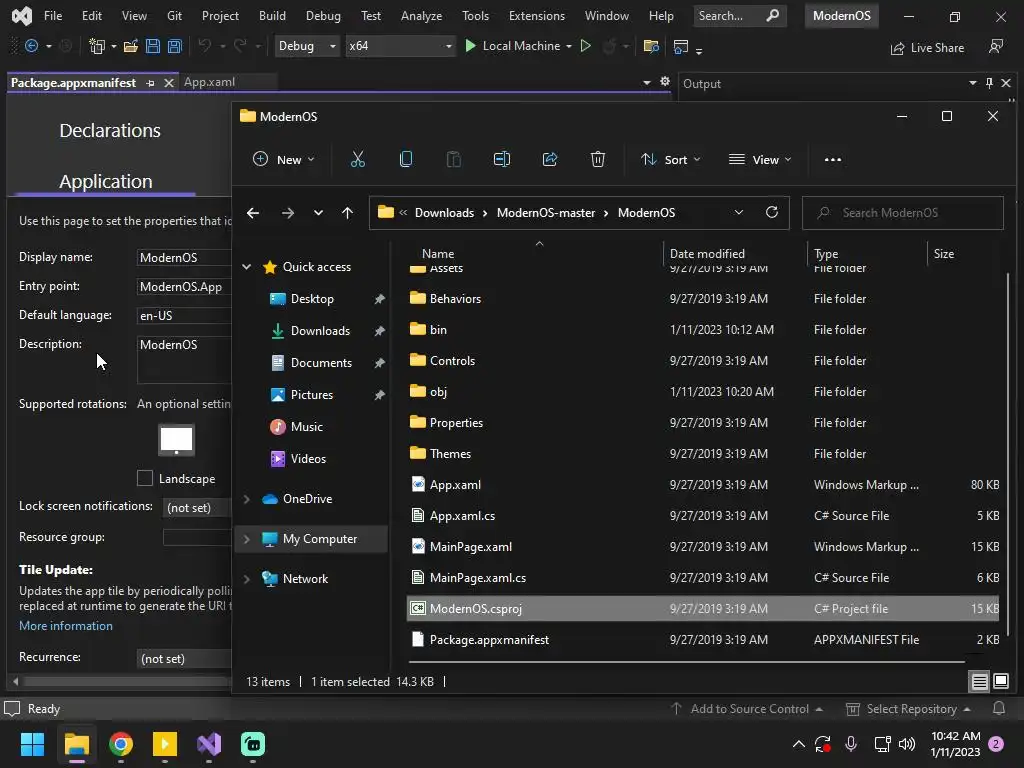
Task: Open the x64 platform dropdown
Action: [400, 46]
